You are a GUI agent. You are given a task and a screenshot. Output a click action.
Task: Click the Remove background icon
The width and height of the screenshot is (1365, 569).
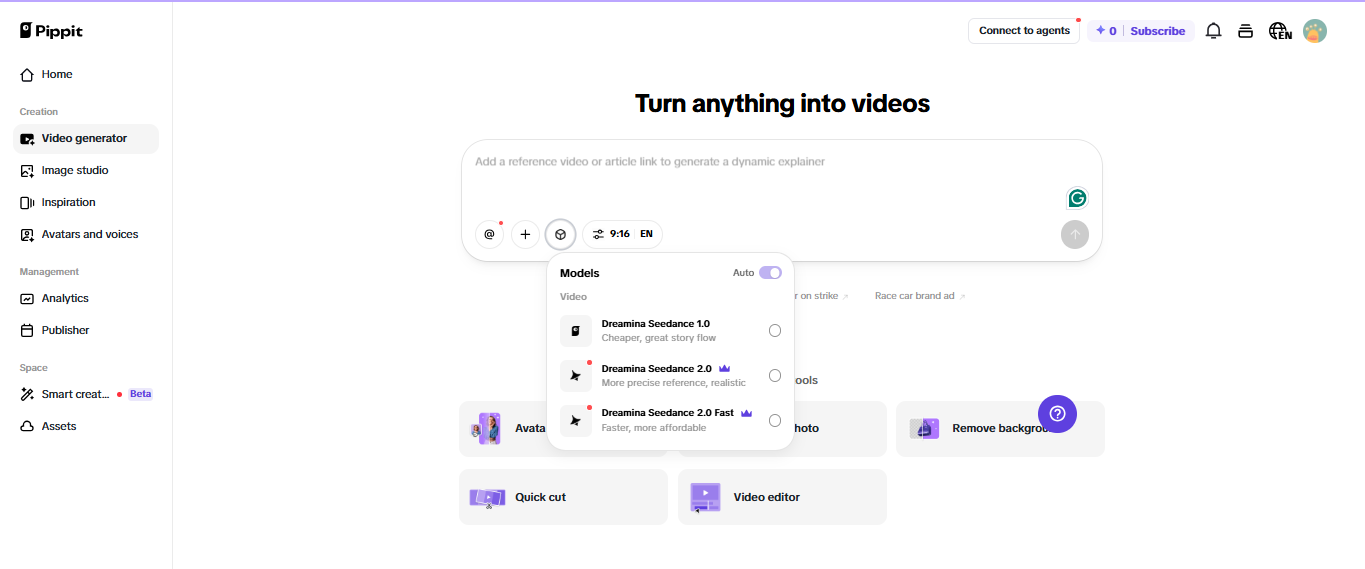pos(924,428)
